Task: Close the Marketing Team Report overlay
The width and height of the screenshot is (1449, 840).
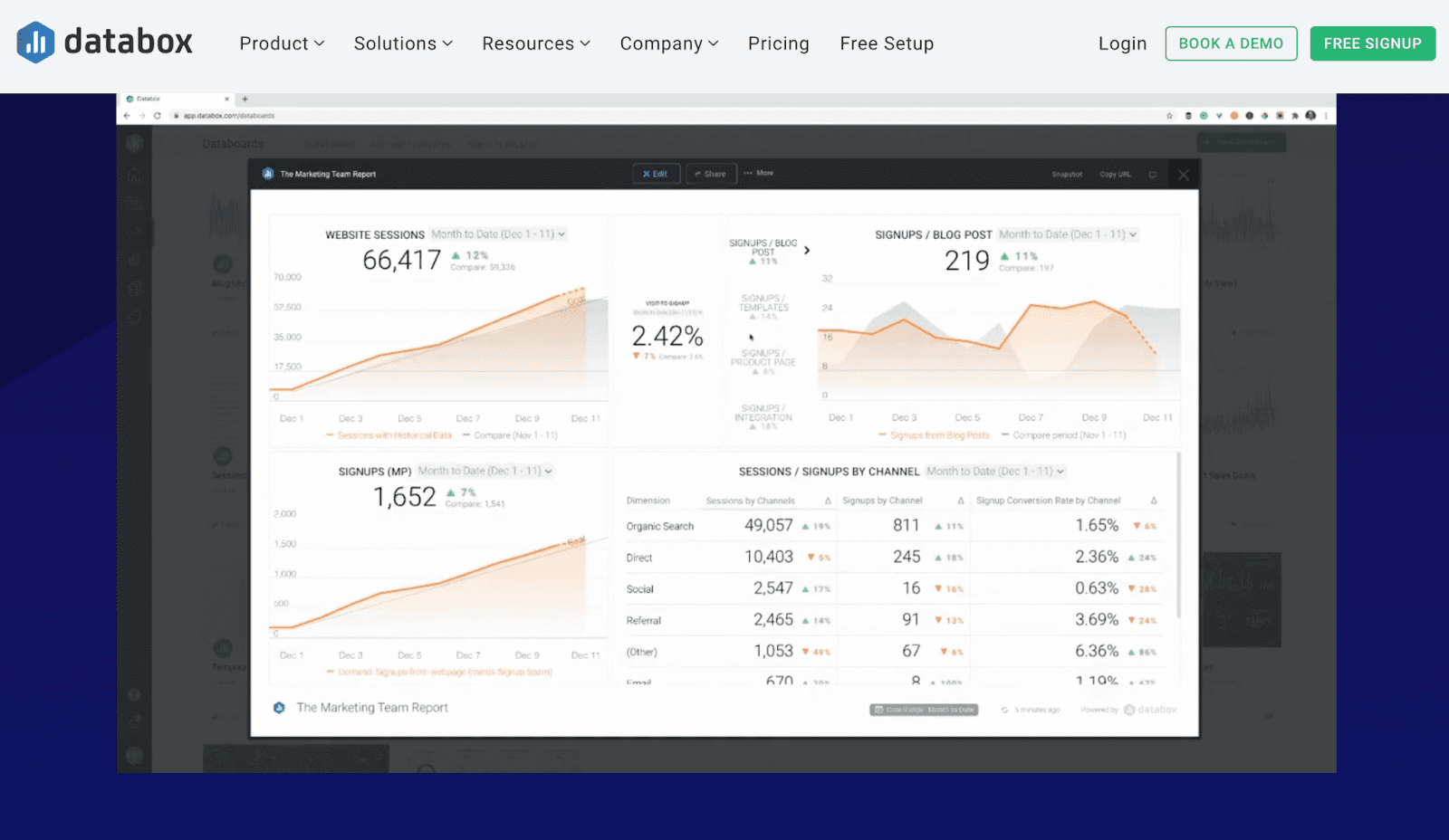Action: tap(1184, 175)
